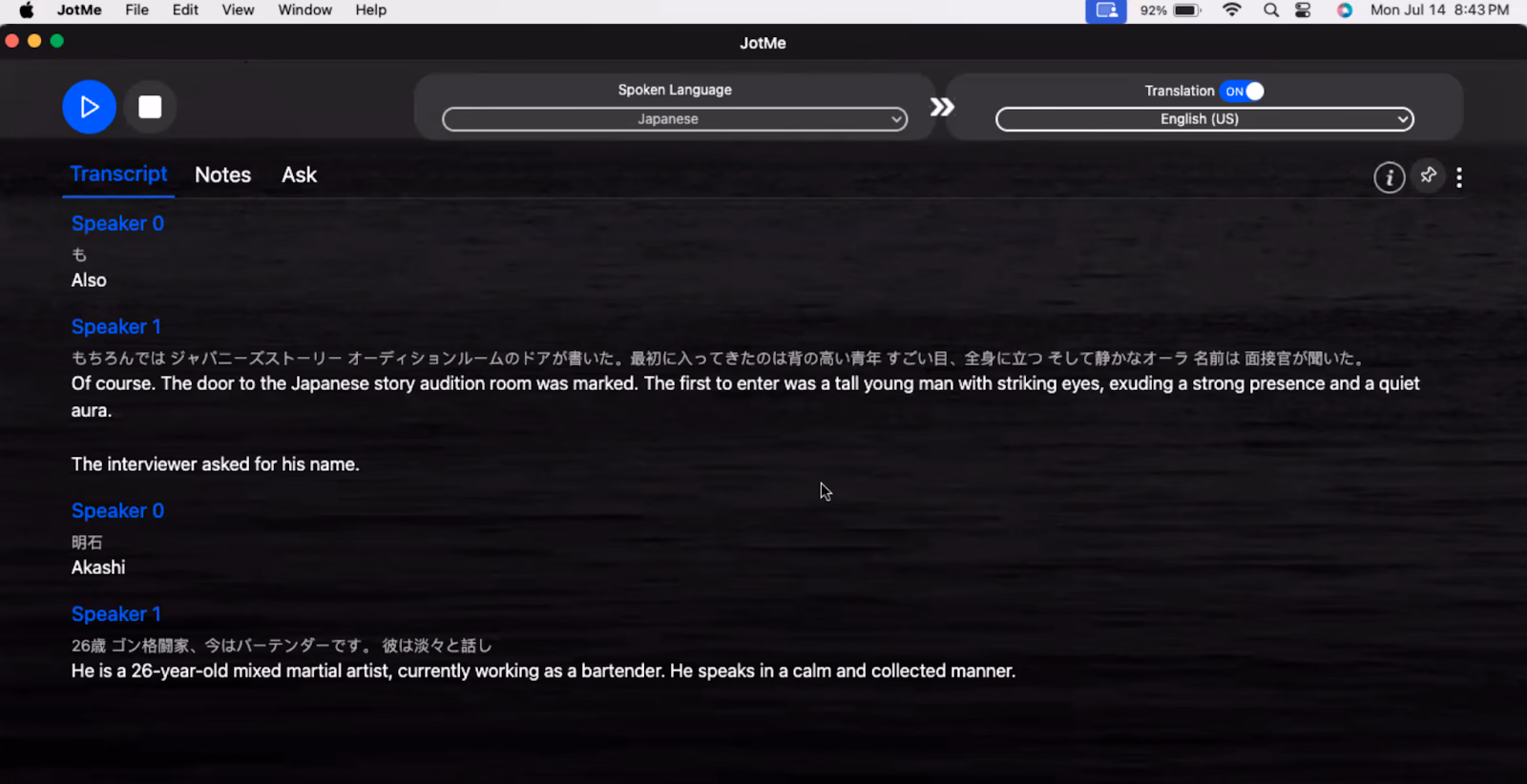Expand the English (US) translation dropdown
This screenshot has height=784, width=1527.
(1204, 119)
